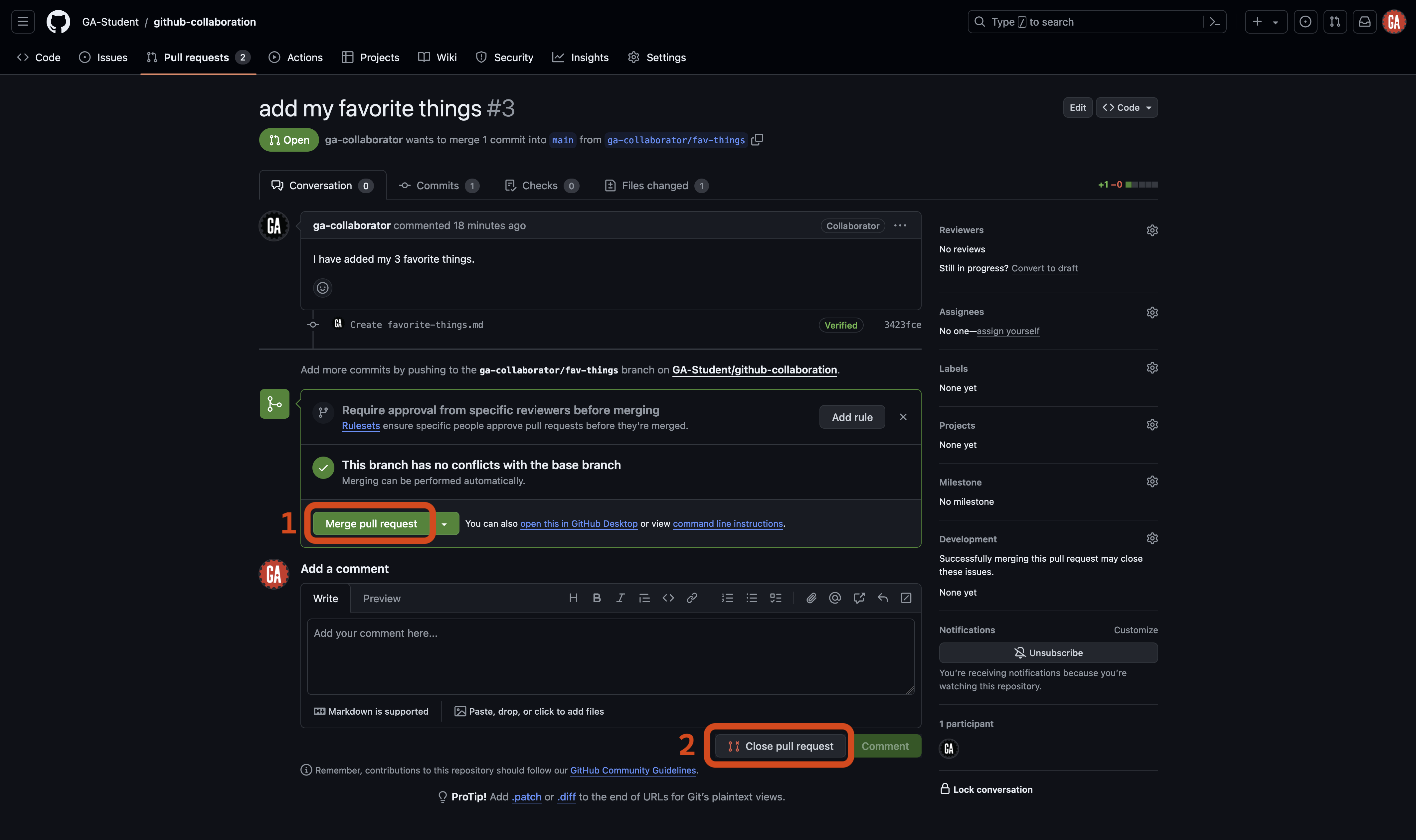
Task: Mention a user with the @ icon
Action: click(x=835, y=598)
